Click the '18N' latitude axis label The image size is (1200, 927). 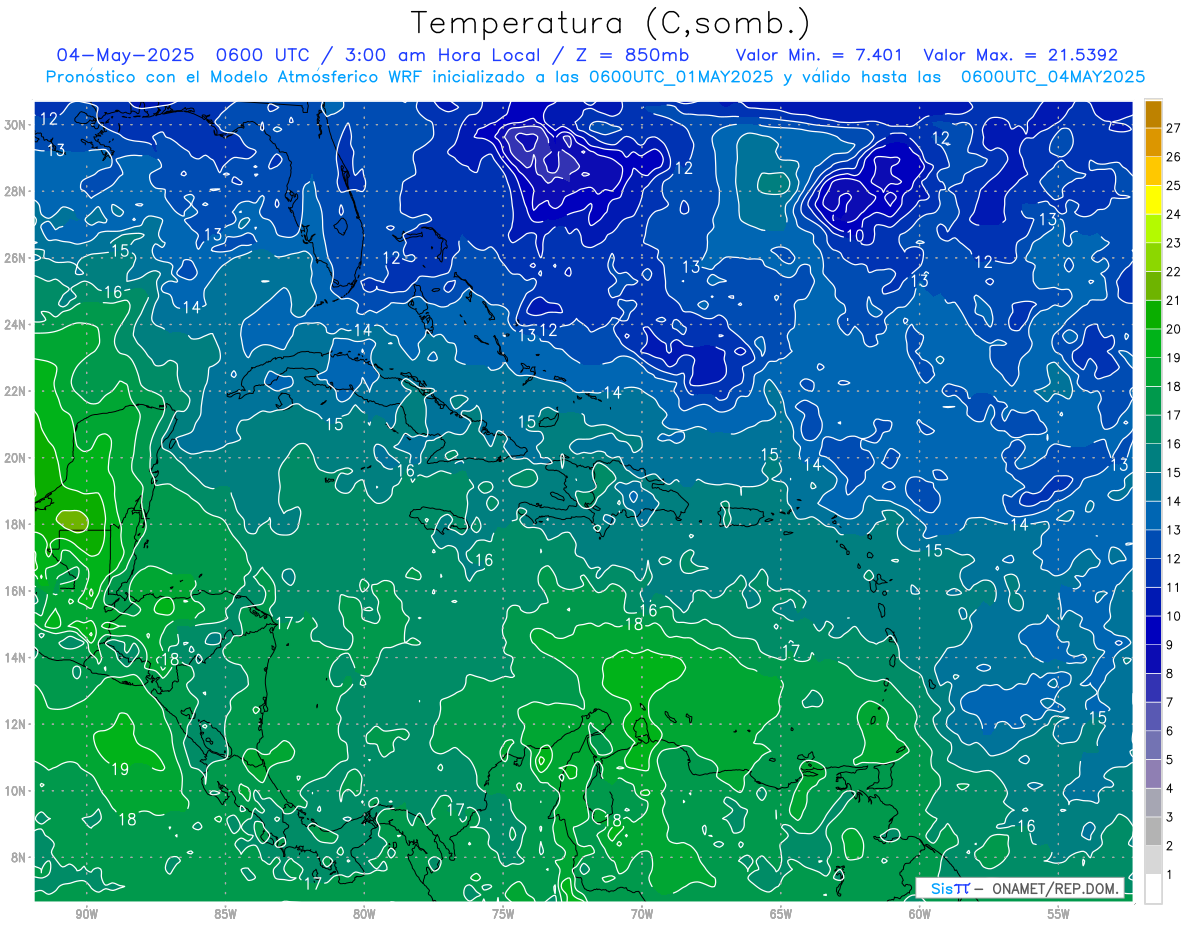[x=15, y=524]
